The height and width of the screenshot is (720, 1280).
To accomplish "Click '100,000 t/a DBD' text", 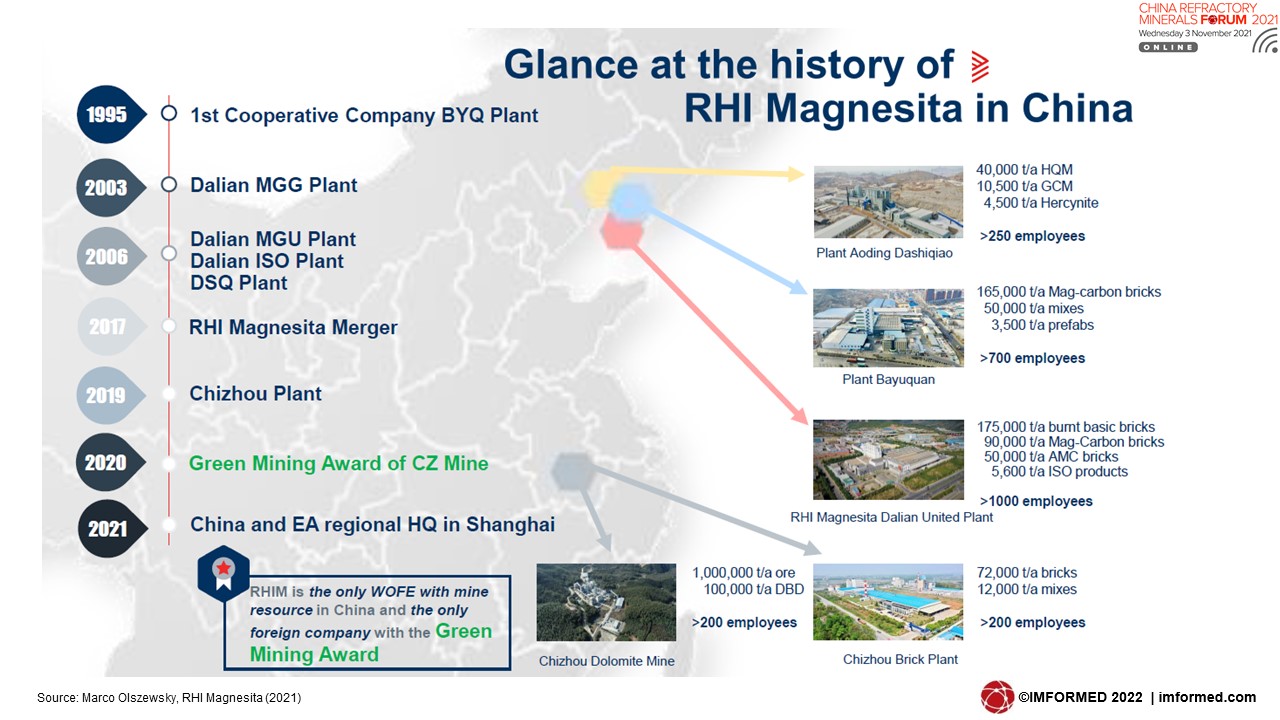I will click(752, 590).
